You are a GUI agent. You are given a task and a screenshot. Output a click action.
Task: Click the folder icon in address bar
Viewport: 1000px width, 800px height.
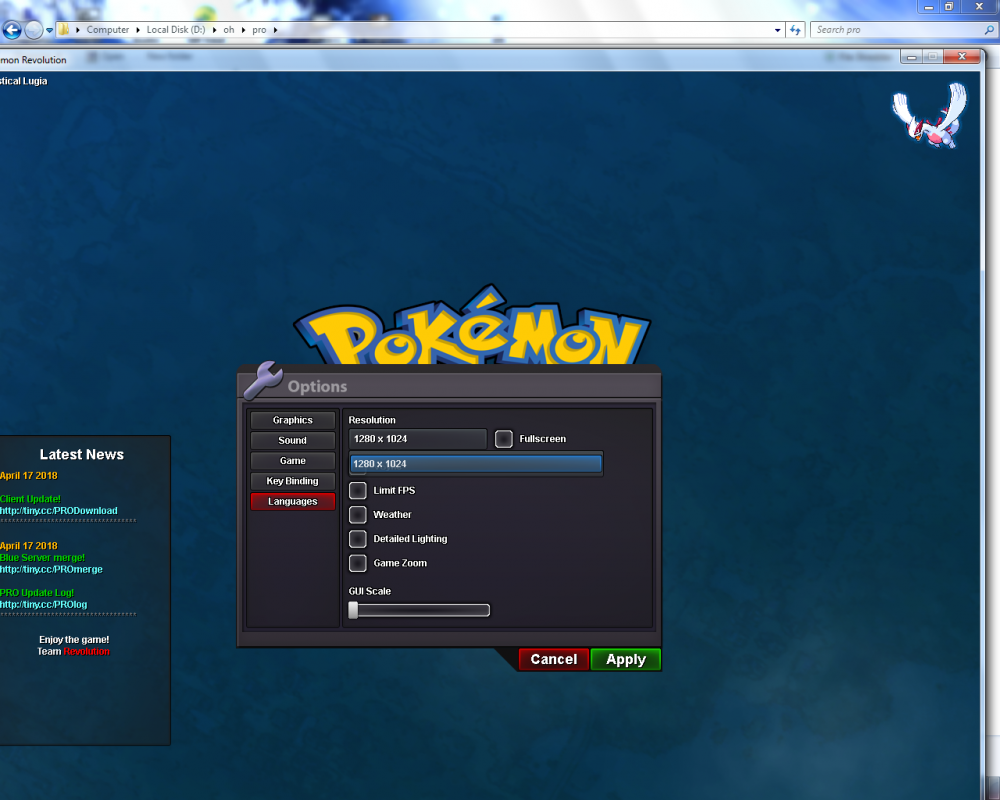point(65,30)
